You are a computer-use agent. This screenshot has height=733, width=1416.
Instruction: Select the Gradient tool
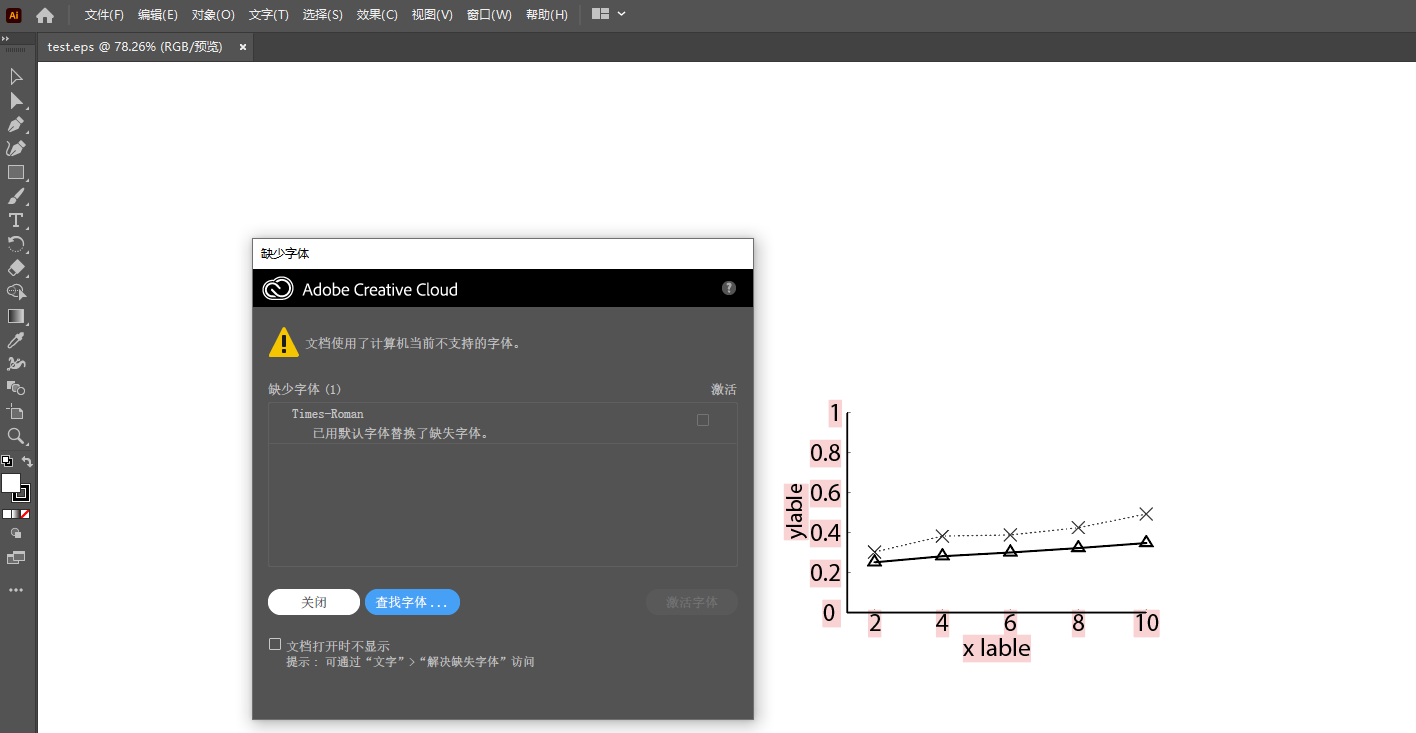[16, 316]
